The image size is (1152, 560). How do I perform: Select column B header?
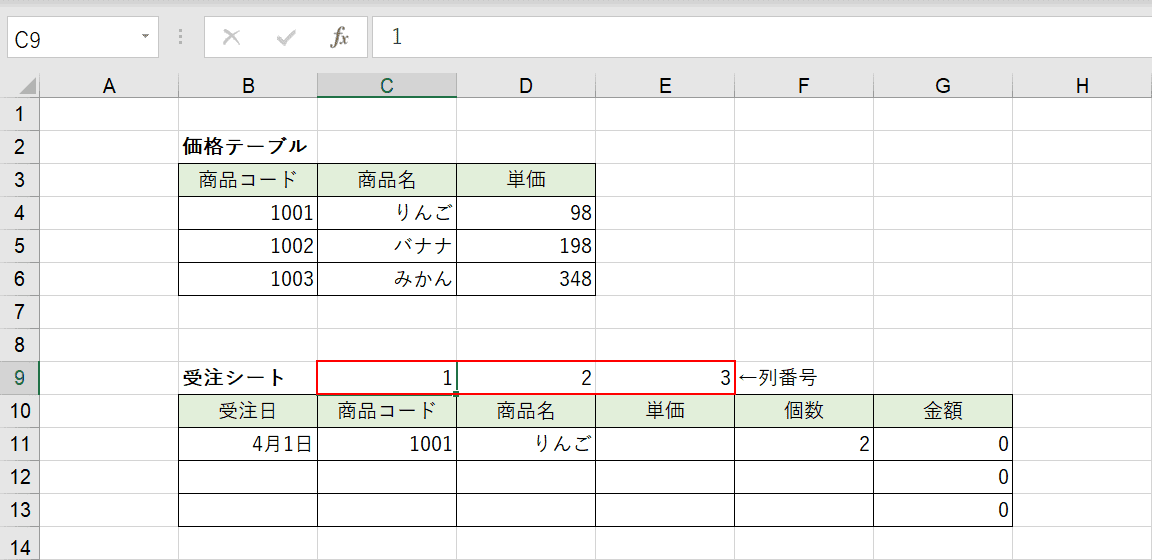248,87
